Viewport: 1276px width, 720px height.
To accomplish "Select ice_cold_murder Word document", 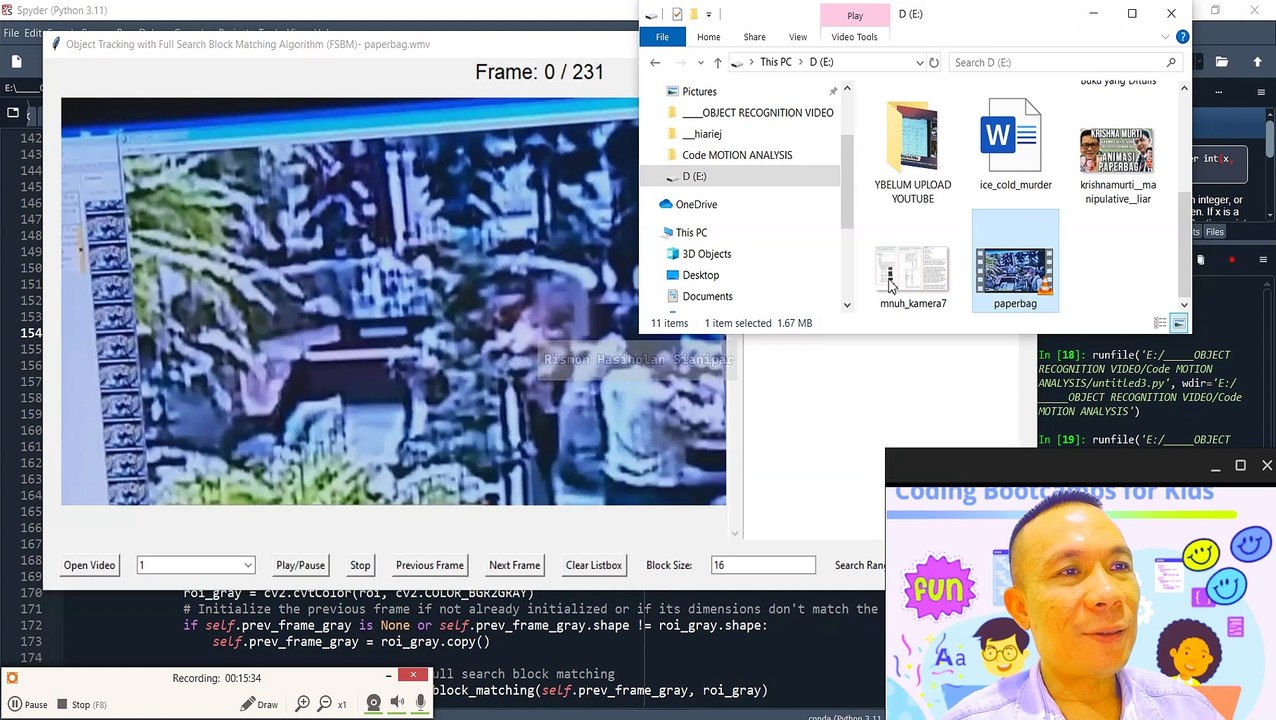I will [1015, 145].
